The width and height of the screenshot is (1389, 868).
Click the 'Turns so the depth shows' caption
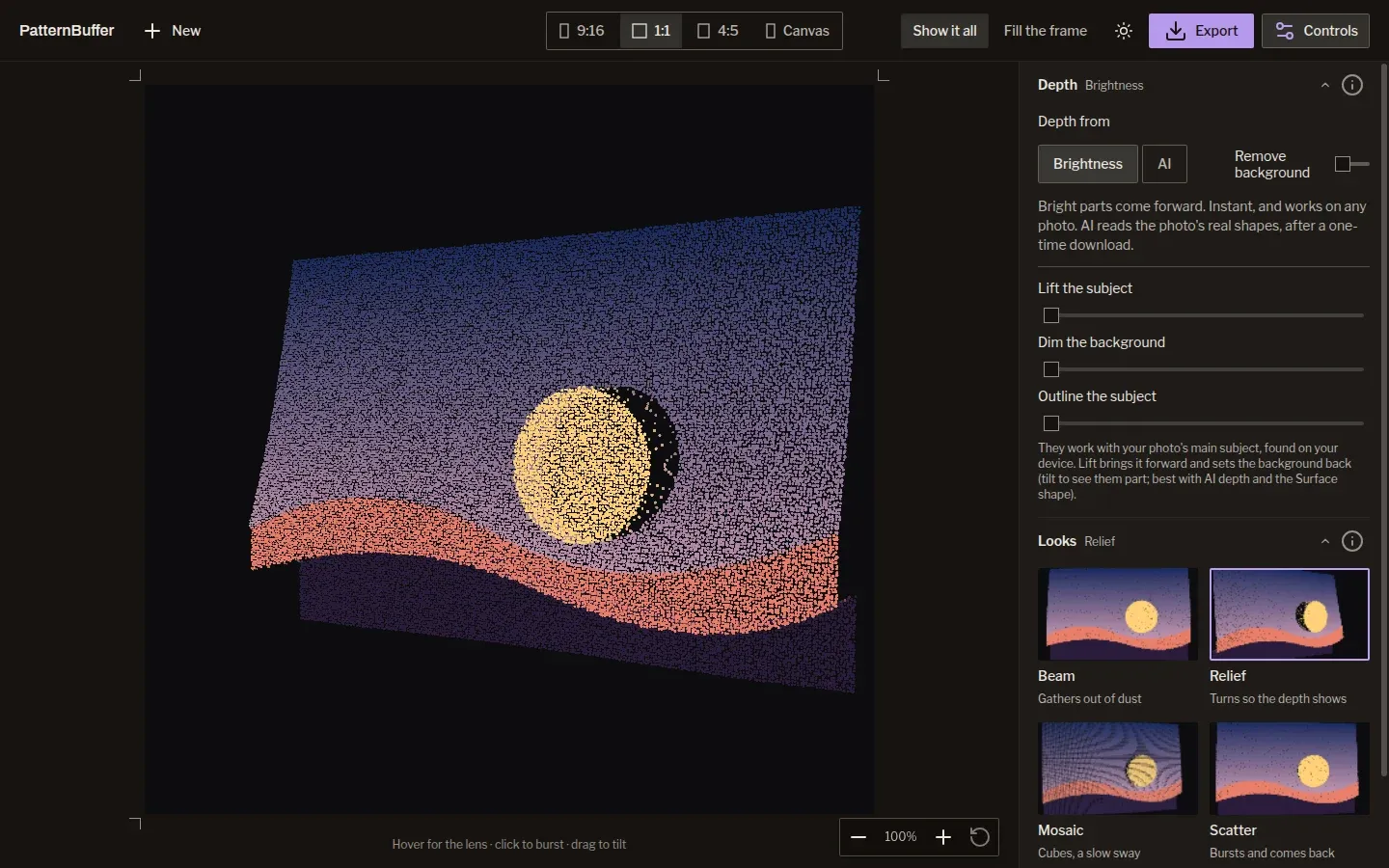(1278, 699)
